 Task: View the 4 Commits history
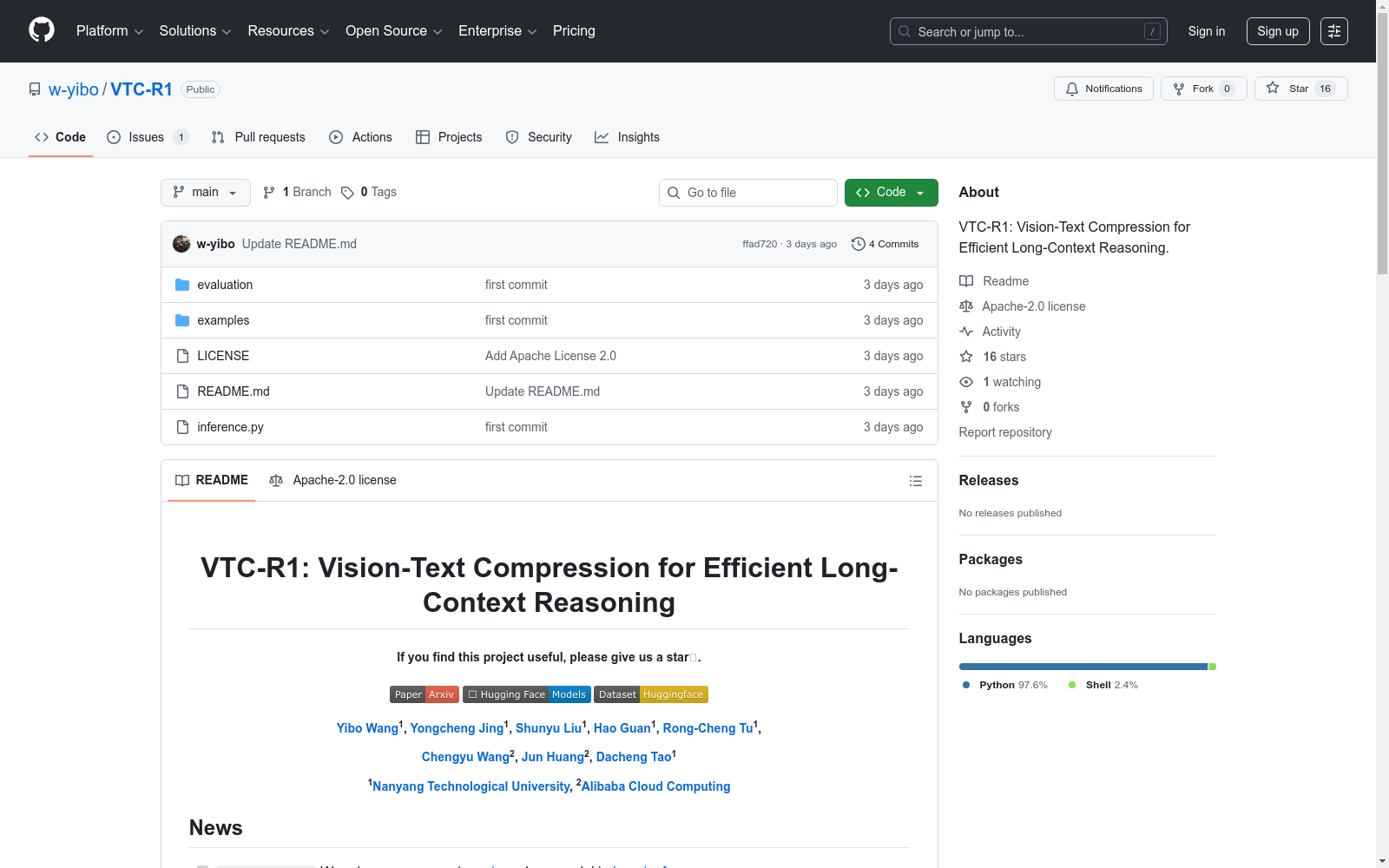tap(885, 244)
